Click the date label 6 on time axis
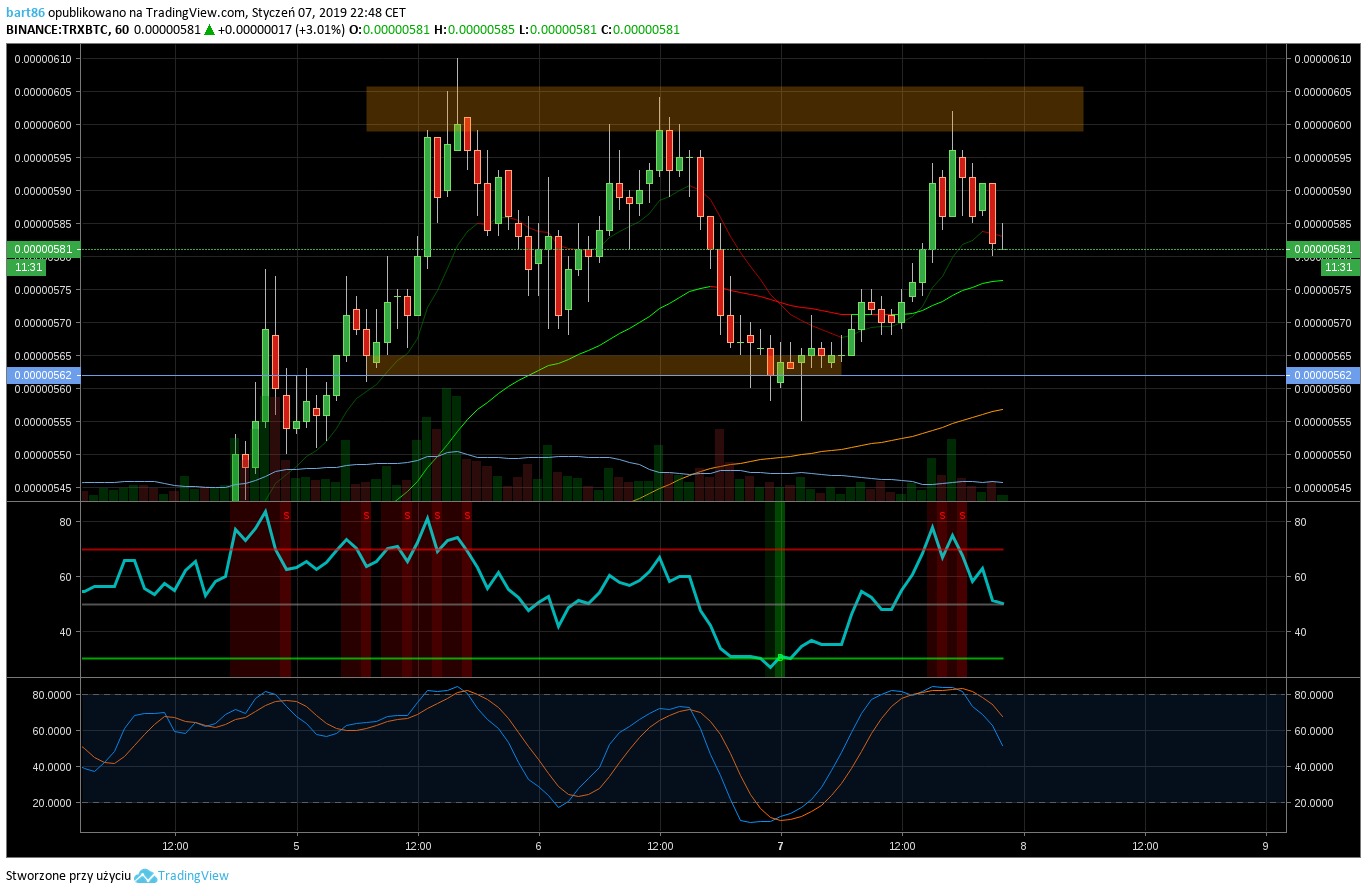 click(x=539, y=846)
